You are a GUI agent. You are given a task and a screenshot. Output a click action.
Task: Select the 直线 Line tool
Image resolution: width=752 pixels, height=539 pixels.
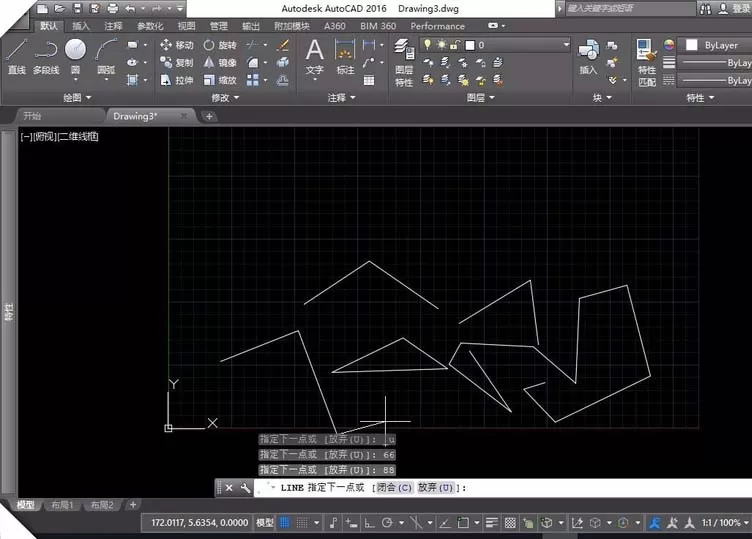(17, 57)
